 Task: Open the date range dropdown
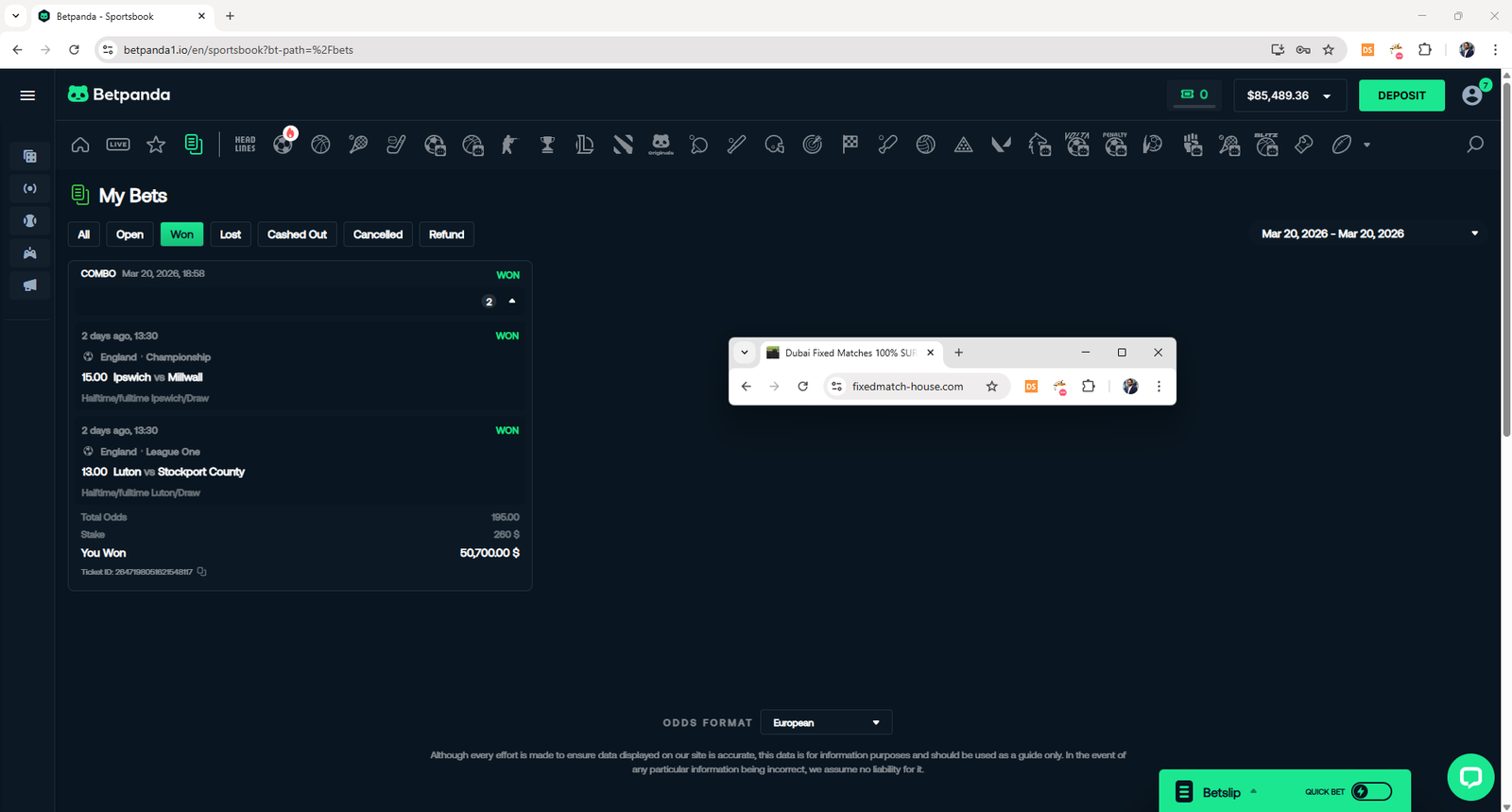pyautogui.click(x=1474, y=233)
